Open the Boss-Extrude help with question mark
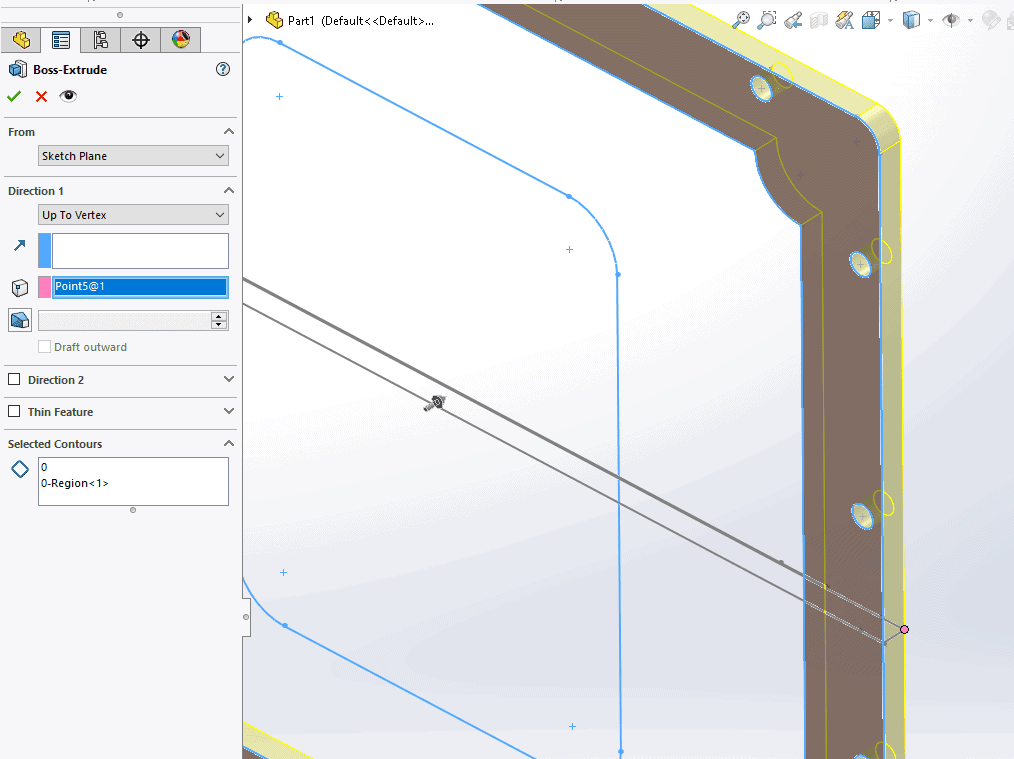This screenshot has width=1014, height=759. tap(222, 69)
